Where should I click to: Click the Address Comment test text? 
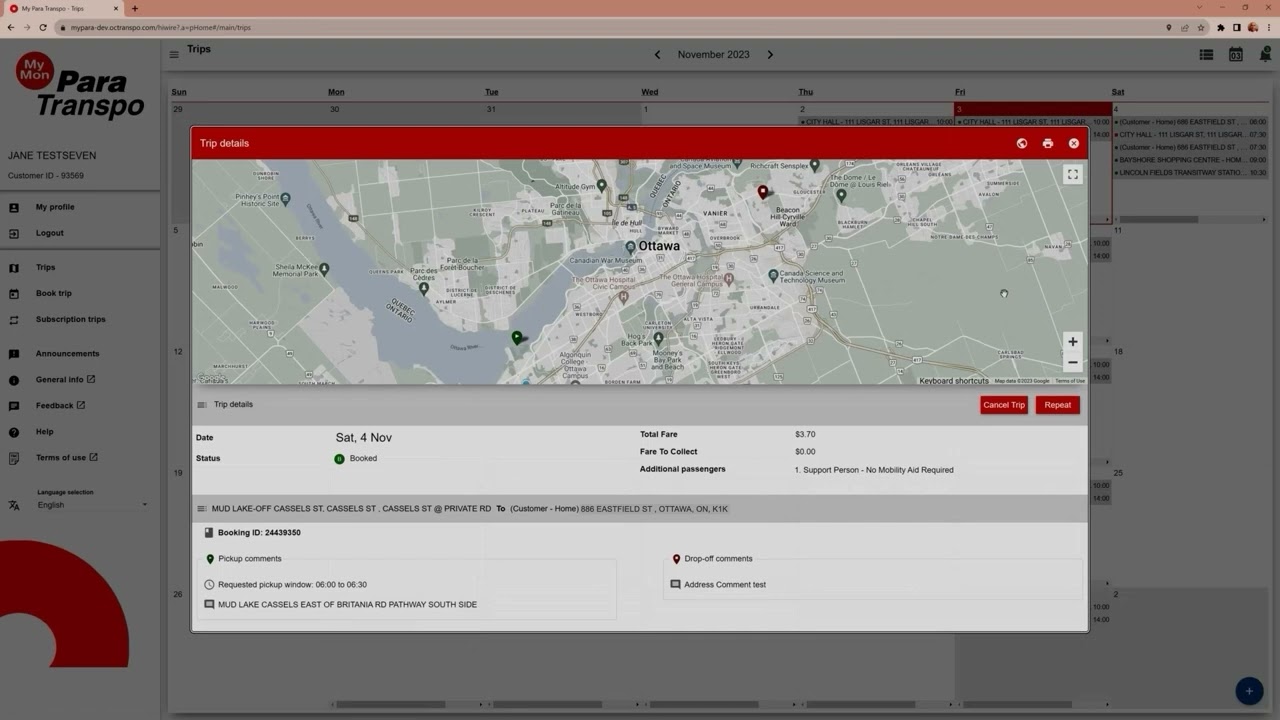(725, 585)
